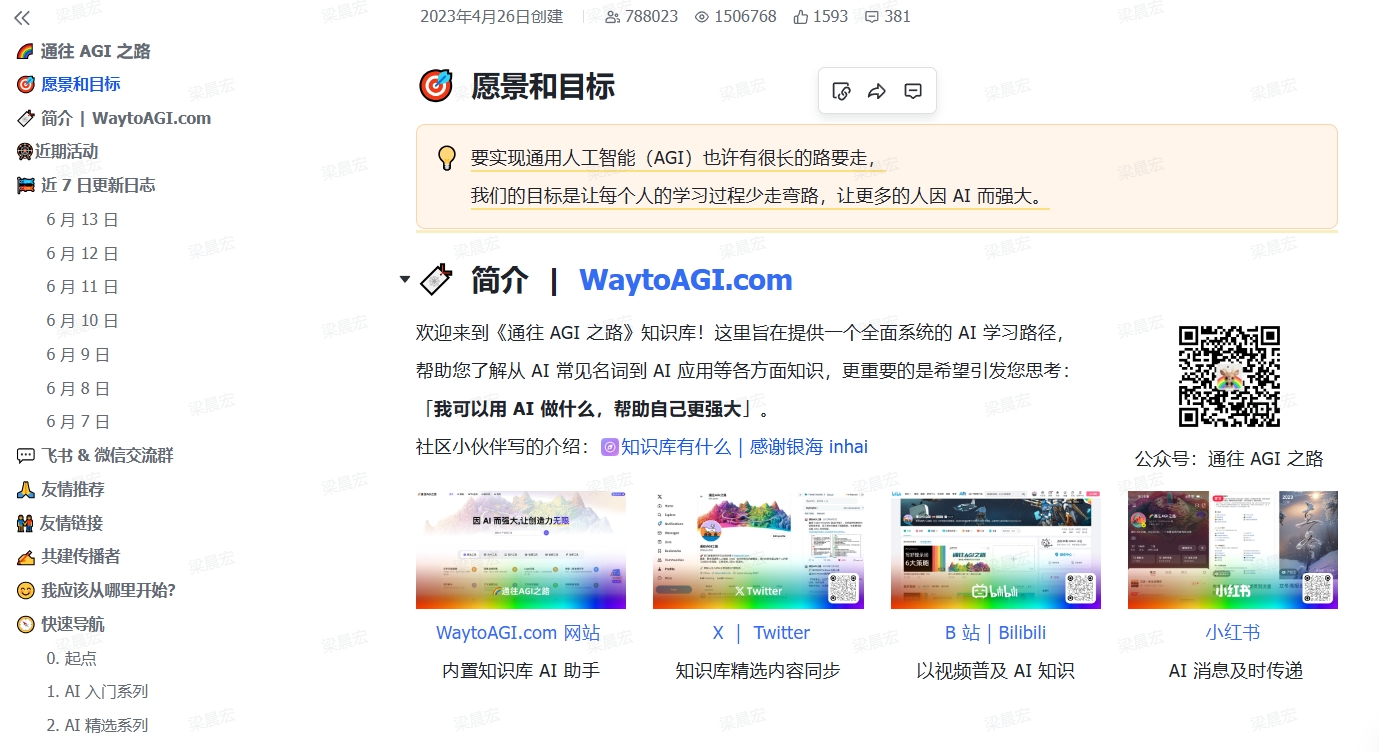Open 知识库有什么 | 感谢银海 inhai link
1379x752 pixels.
[735, 447]
